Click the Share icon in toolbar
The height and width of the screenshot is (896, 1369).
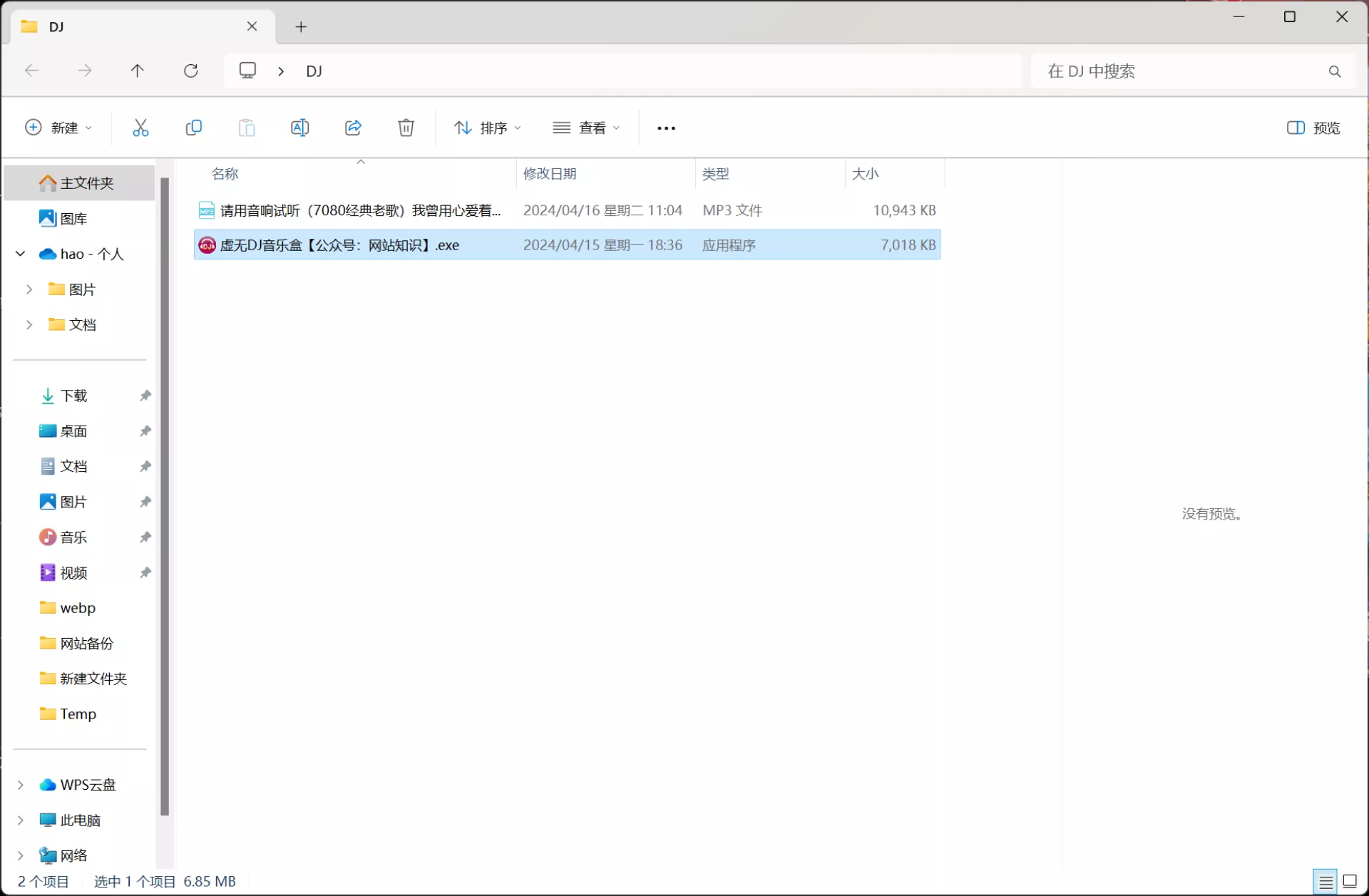(353, 128)
